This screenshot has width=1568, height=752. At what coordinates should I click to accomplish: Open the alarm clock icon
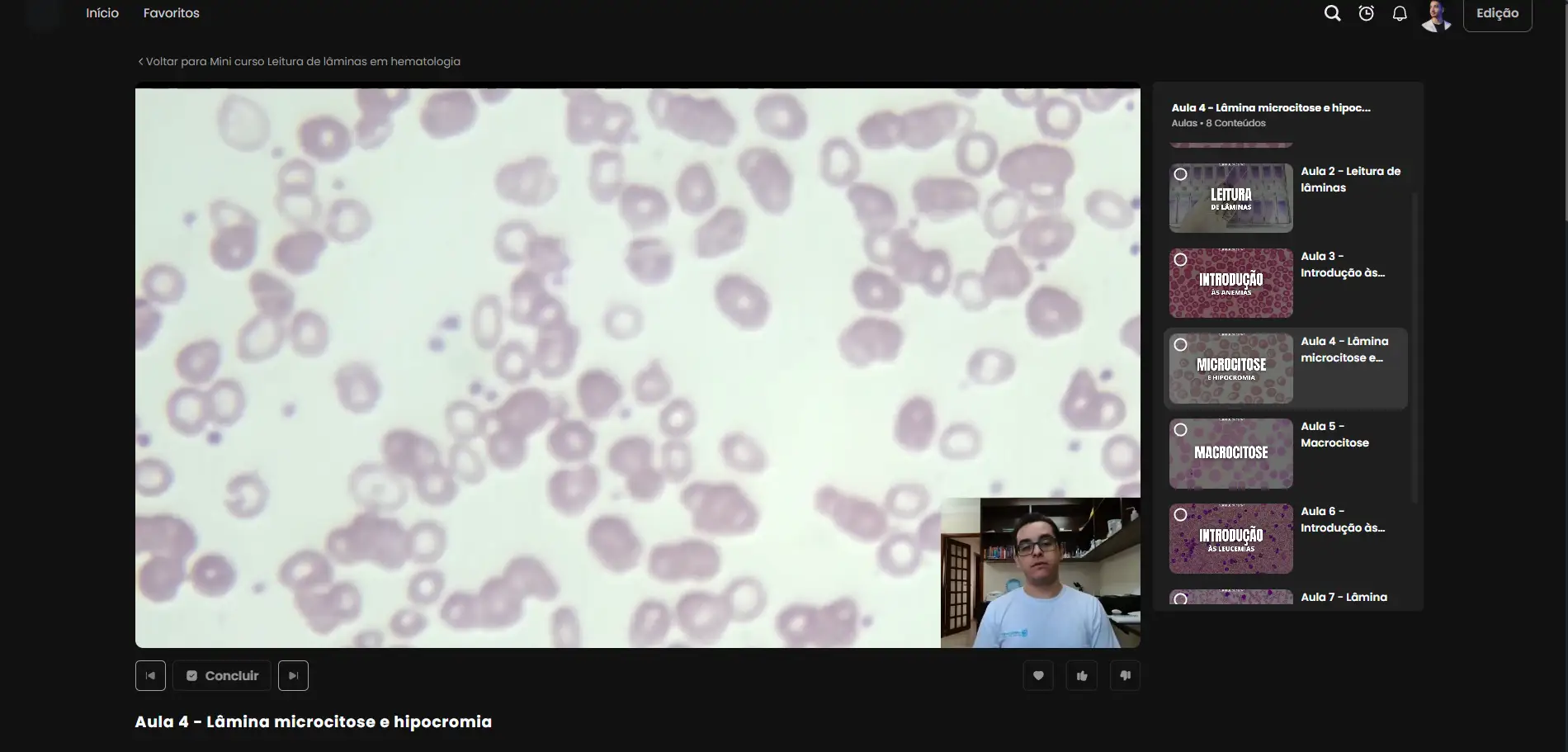click(x=1366, y=13)
